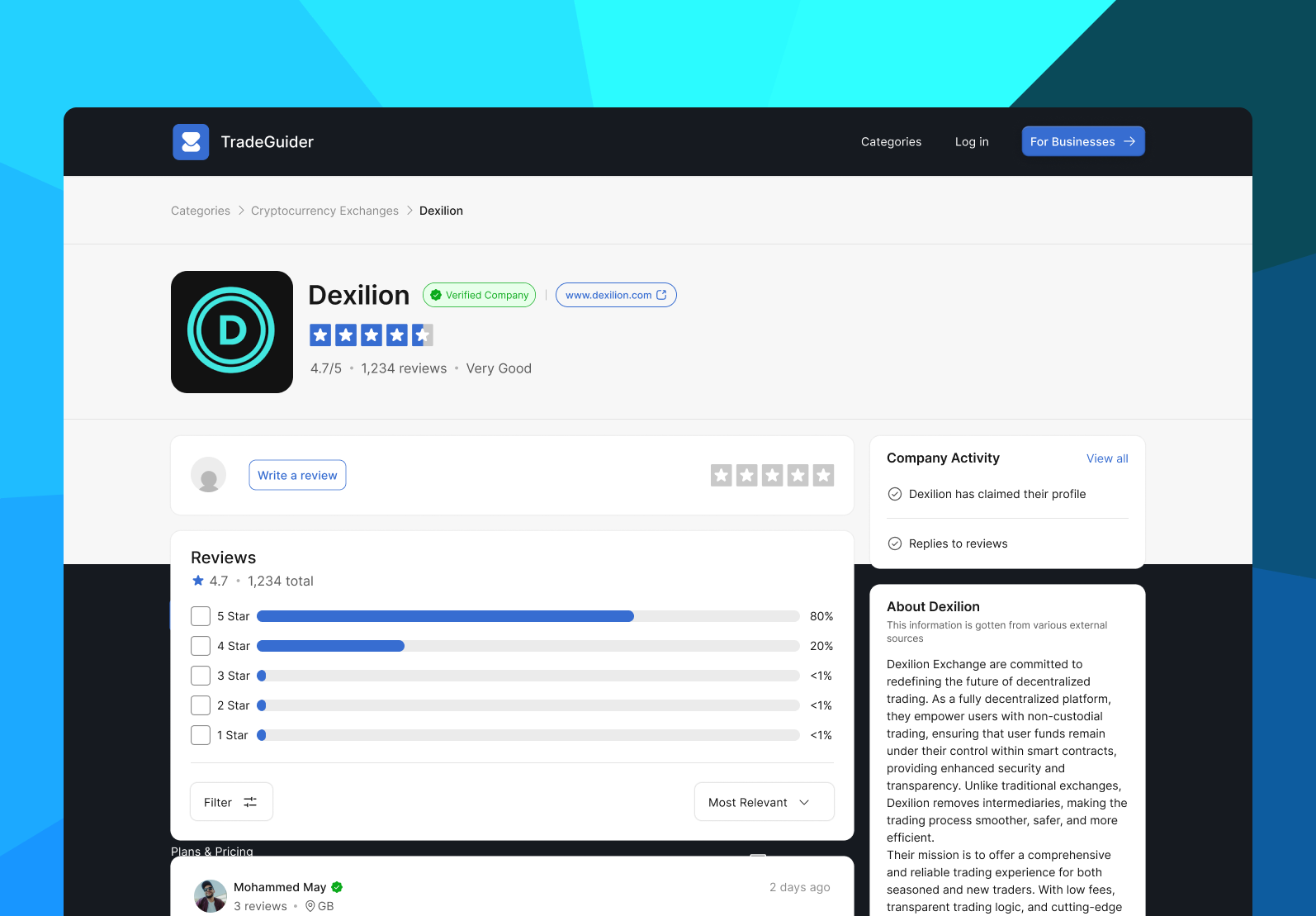Check the 2 Star filter checkbox
Viewport: 1316px width, 916px height.
(x=201, y=705)
